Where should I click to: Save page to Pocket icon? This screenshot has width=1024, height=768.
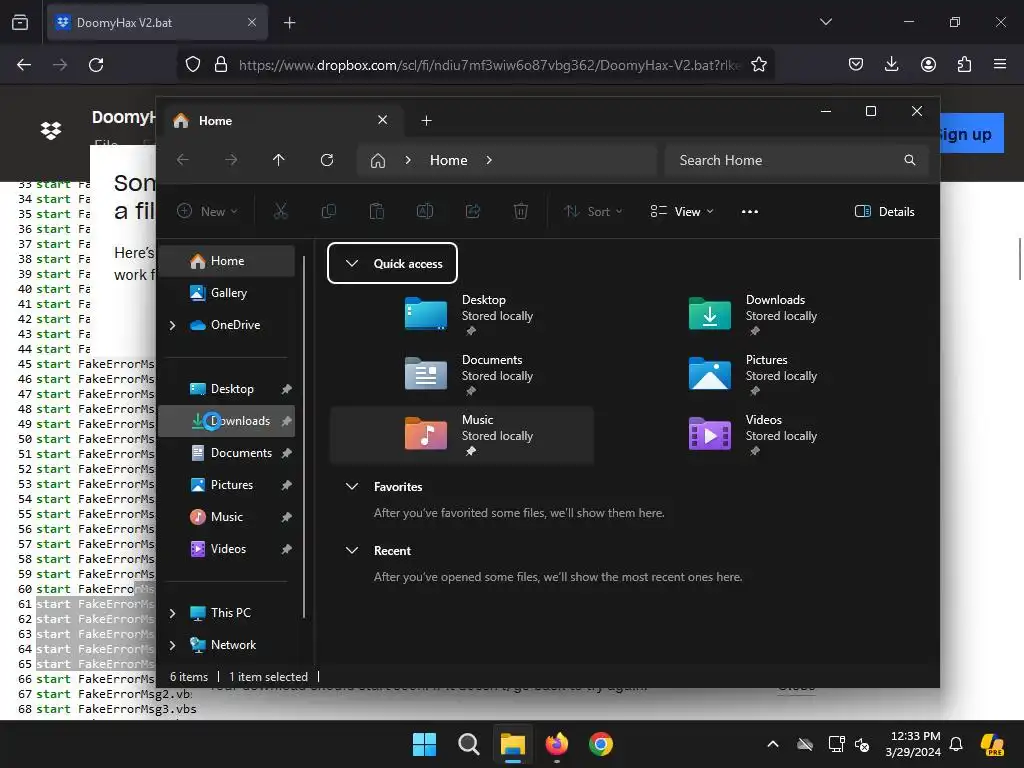[x=856, y=64]
